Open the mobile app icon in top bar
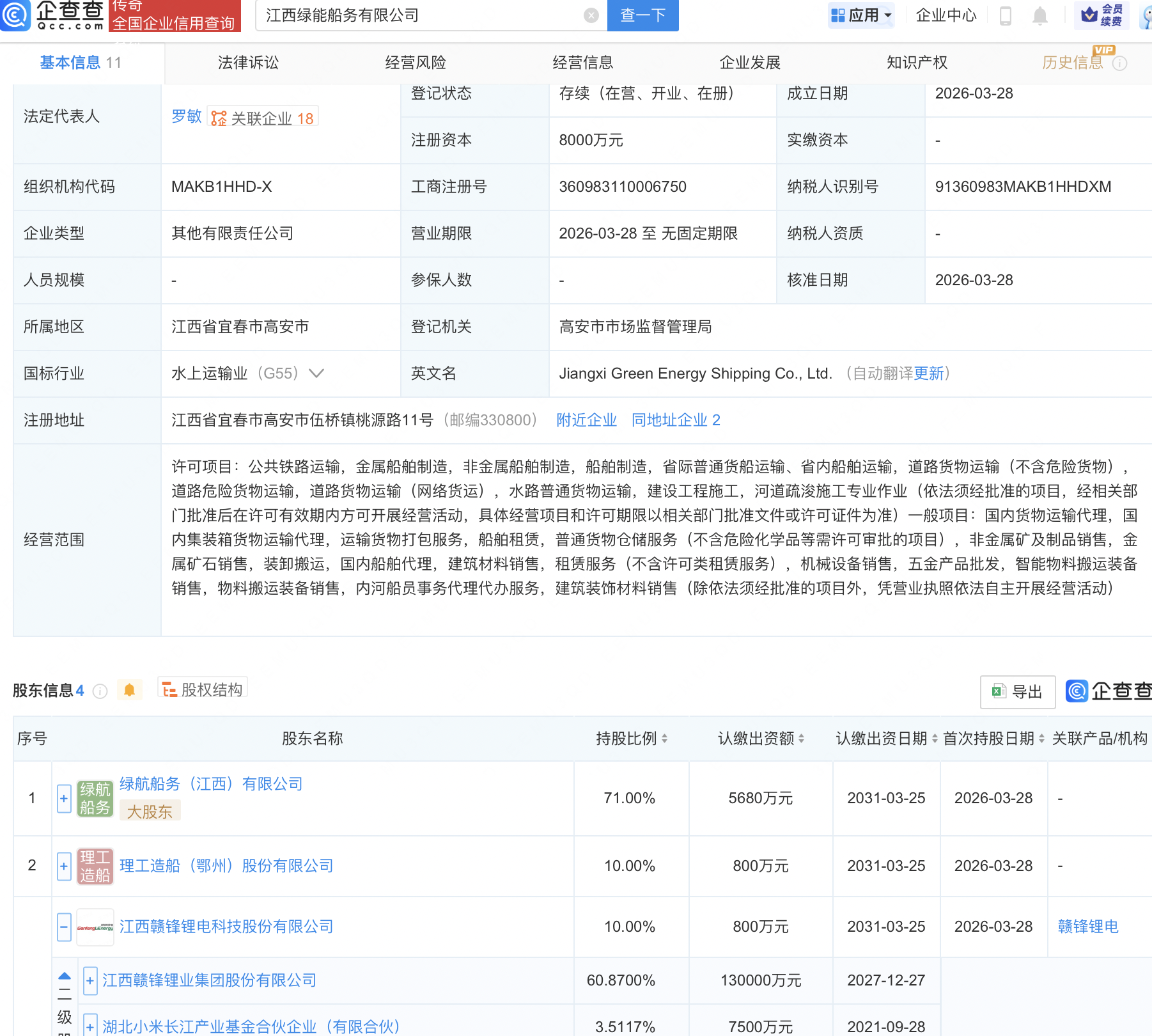 click(x=1004, y=16)
